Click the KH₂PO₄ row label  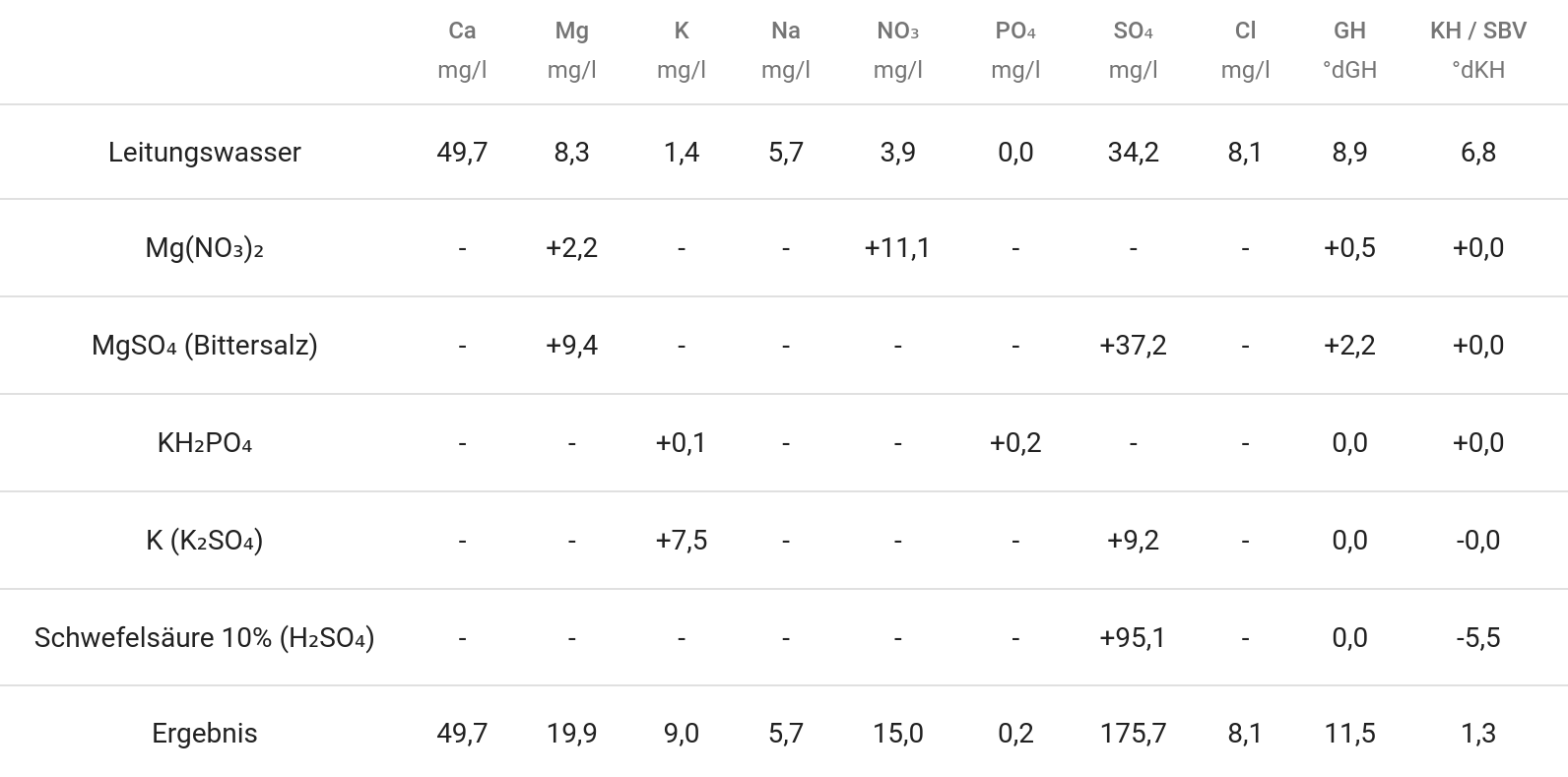click(x=205, y=442)
